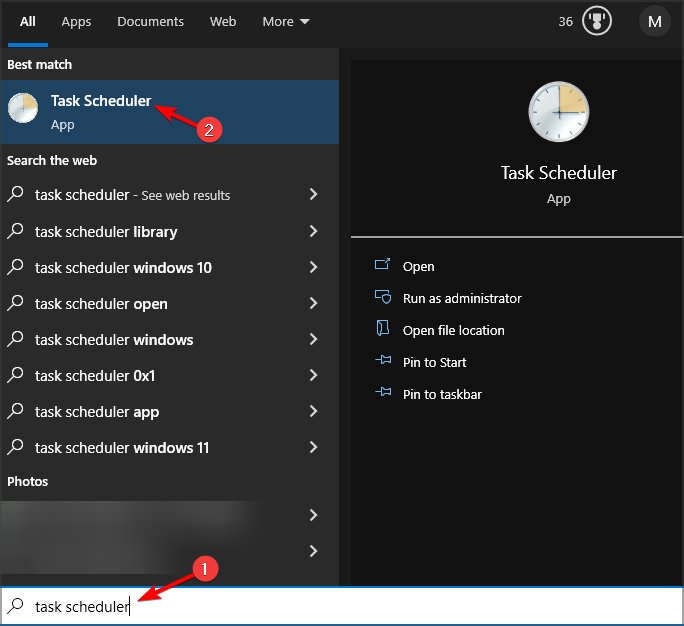Expand the More filter dropdown

click(x=285, y=21)
